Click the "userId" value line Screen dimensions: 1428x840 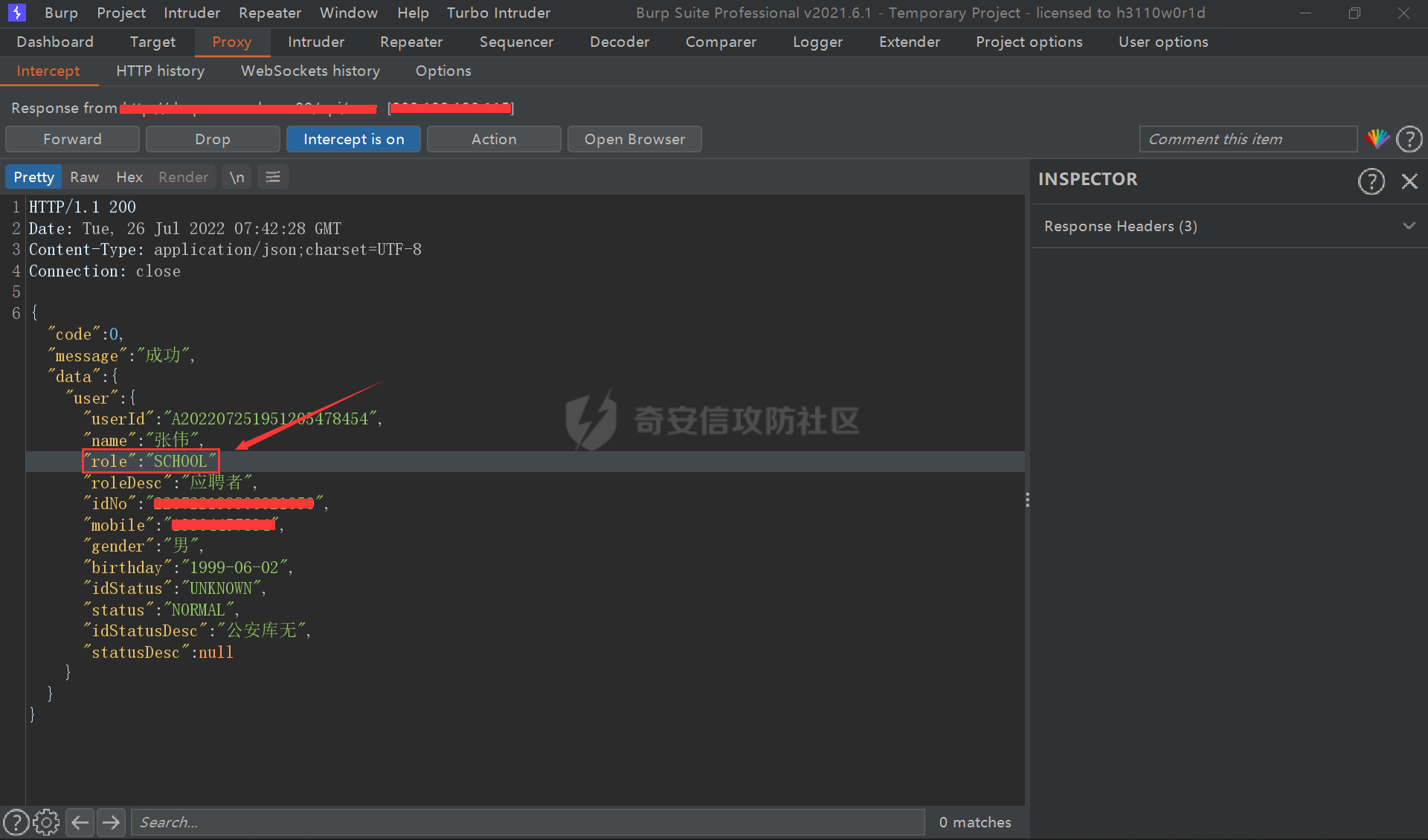pos(233,419)
